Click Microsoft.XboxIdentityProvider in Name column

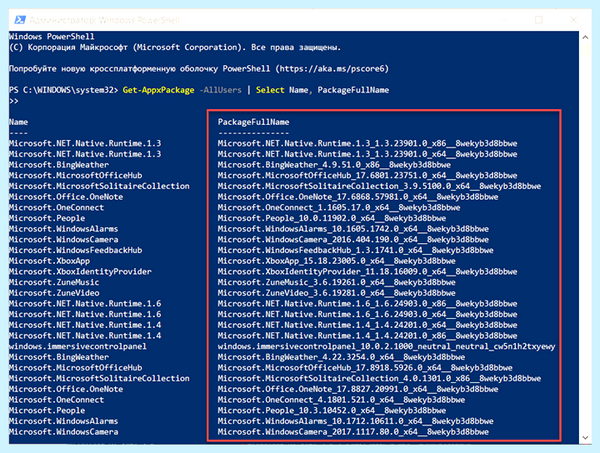(80, 272)
